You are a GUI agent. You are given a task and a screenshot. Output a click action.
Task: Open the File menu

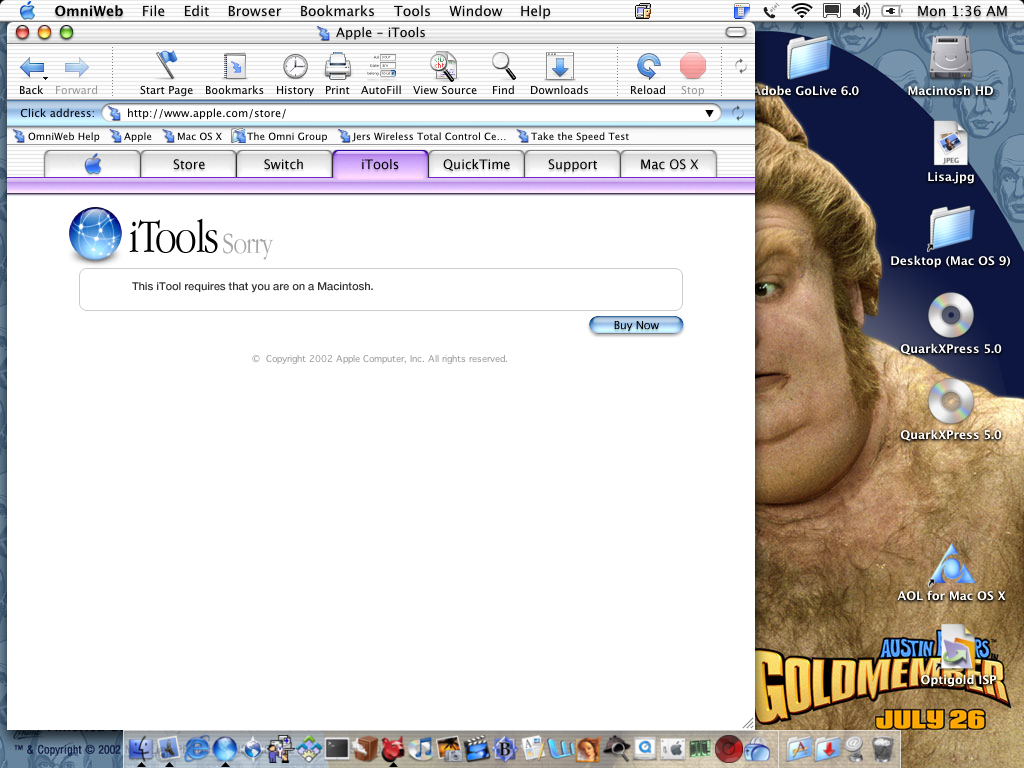point(153,11)
